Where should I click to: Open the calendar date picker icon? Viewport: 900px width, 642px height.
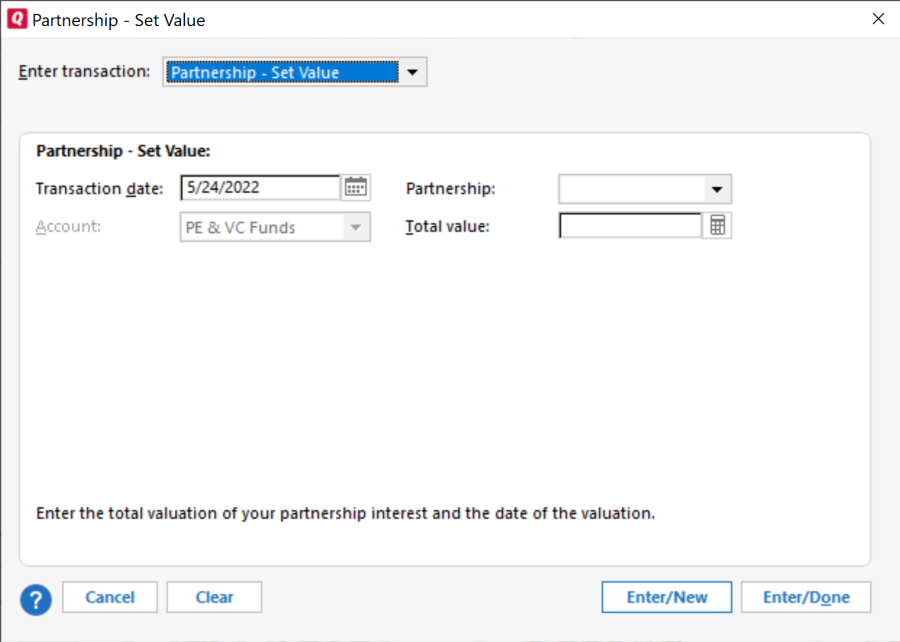pyautogui.click(x=356, y=188)
